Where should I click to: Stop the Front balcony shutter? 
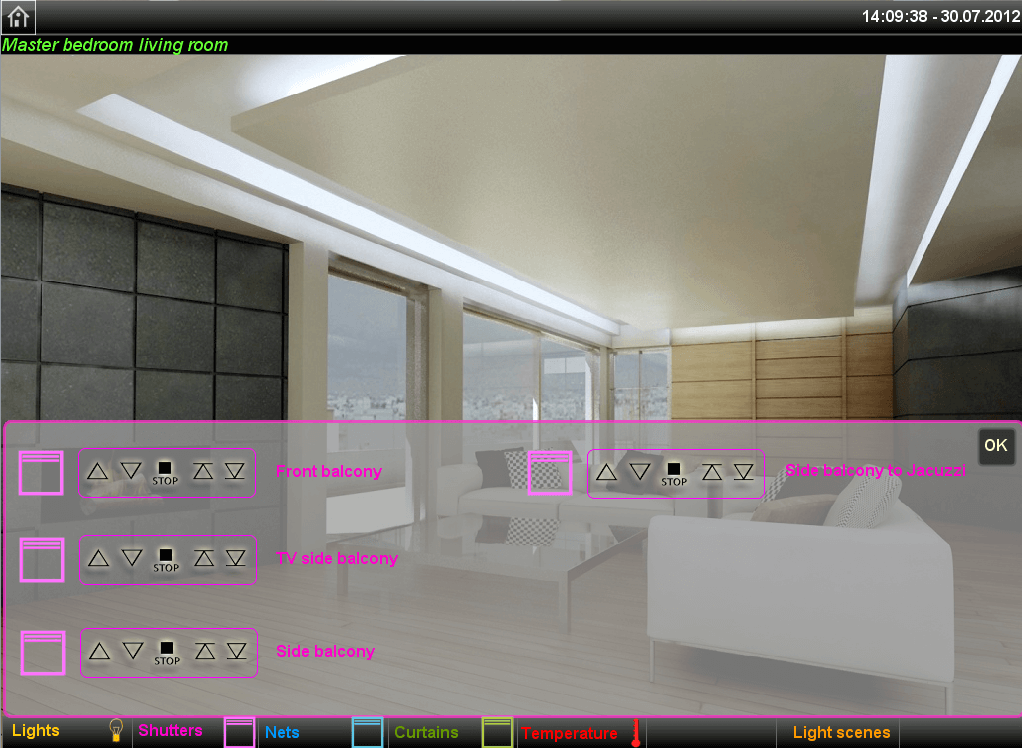166,472
